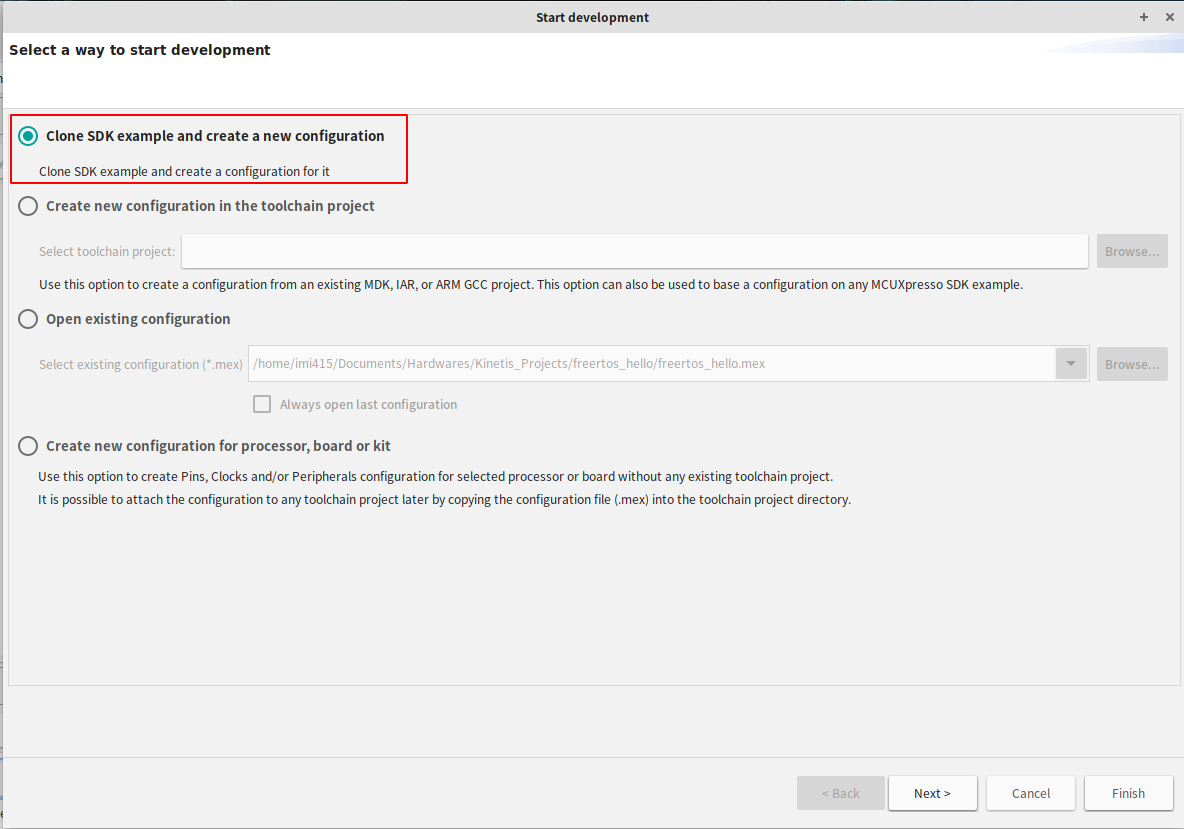Select the Clone SDK example radio button
1184x829 pixels.
point(28,136)
